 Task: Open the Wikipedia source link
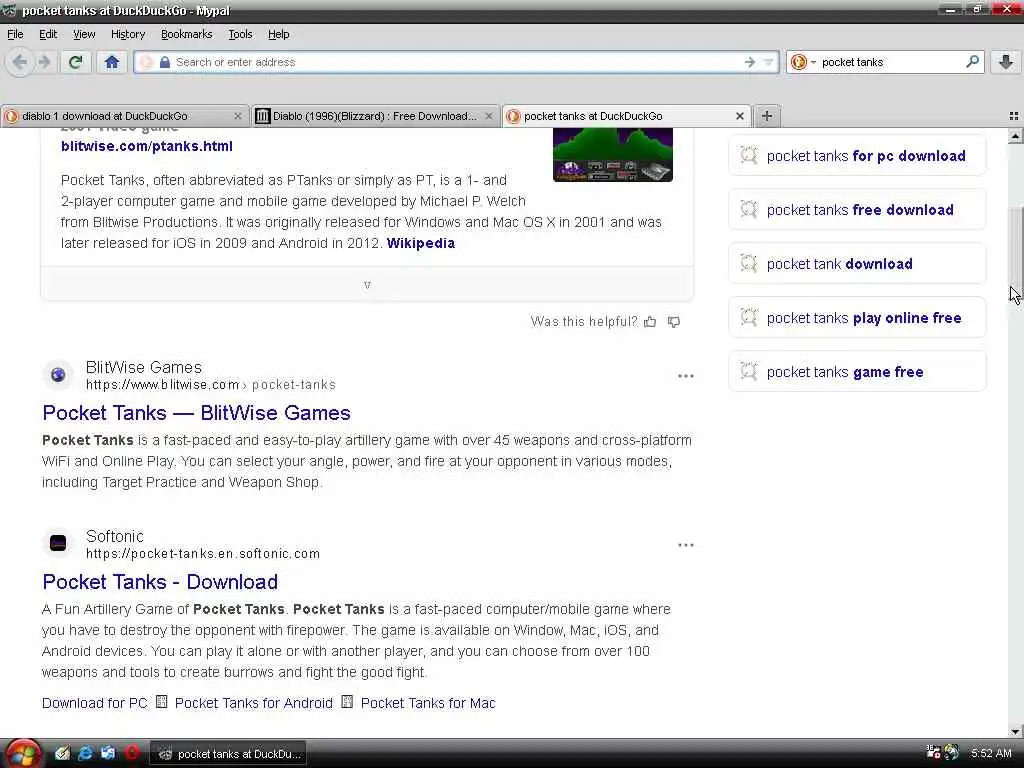421,243
